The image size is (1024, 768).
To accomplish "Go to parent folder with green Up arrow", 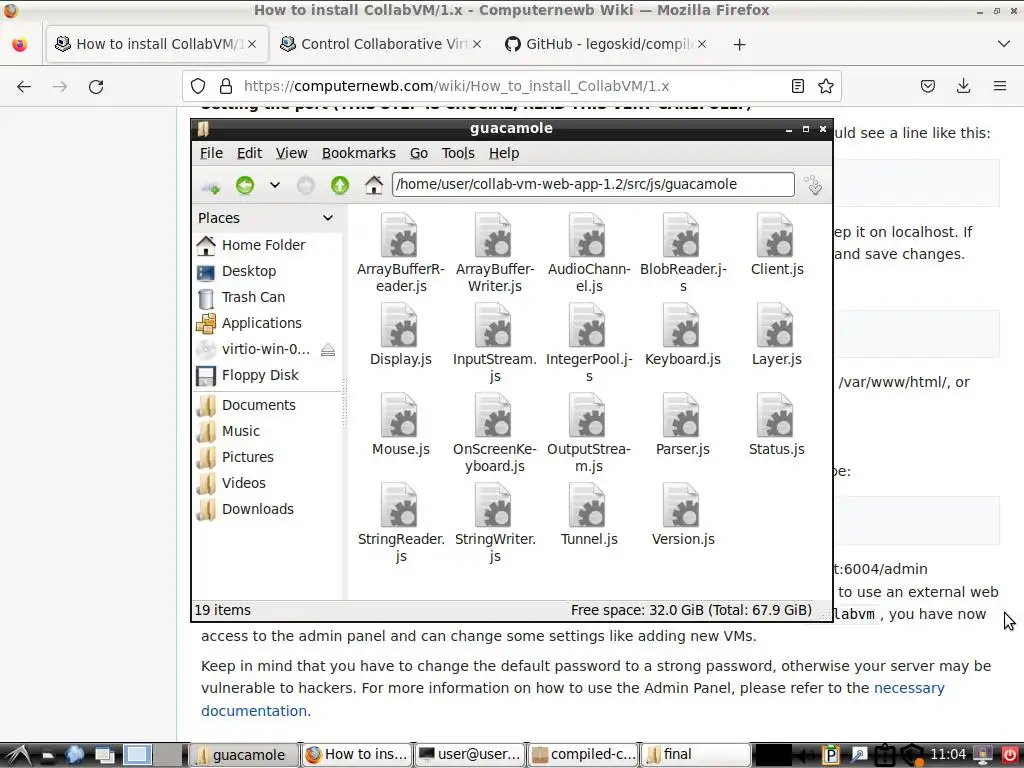I will (340, 185).
